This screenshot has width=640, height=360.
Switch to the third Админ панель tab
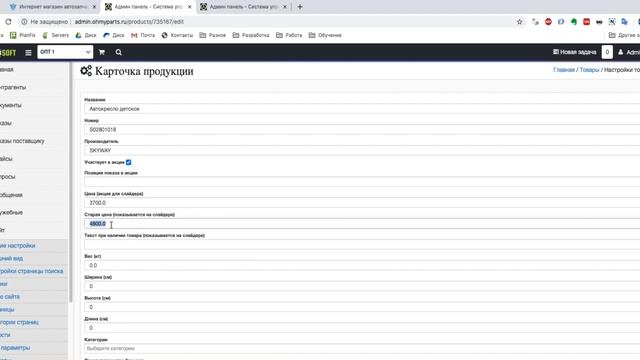(244, 7)
